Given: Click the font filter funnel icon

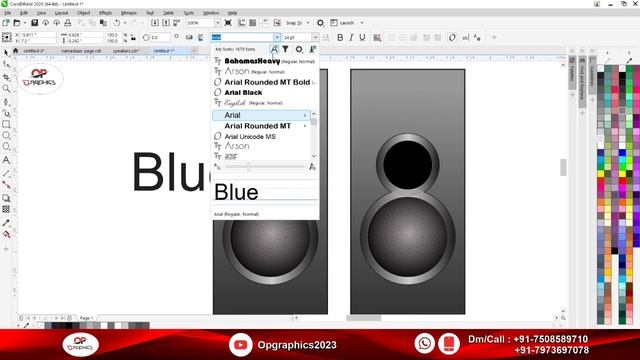Looking at the screenshot, I should pyautogui.click(x=286, y=49).
